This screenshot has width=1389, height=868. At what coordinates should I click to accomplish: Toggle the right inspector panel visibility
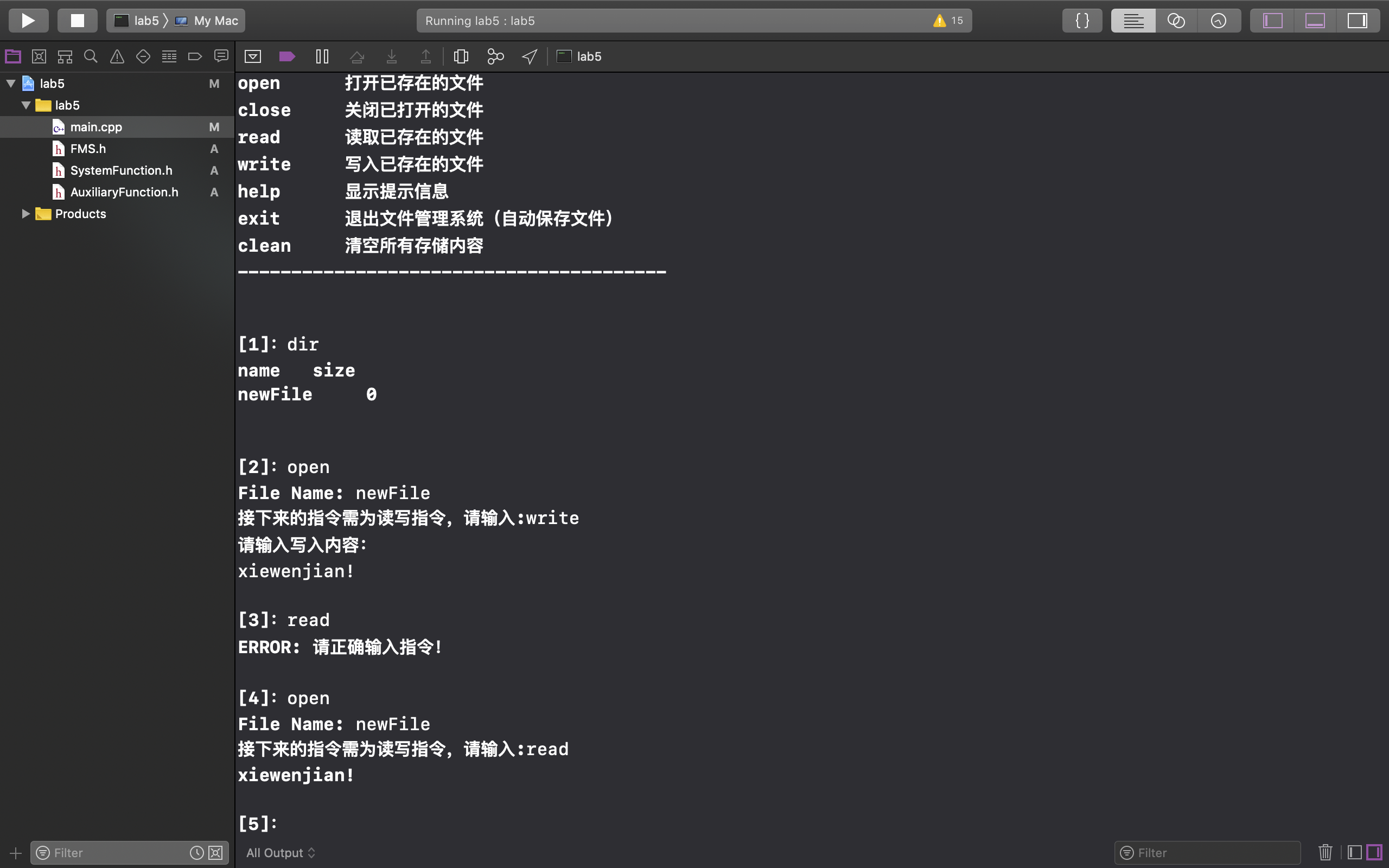1358,20
